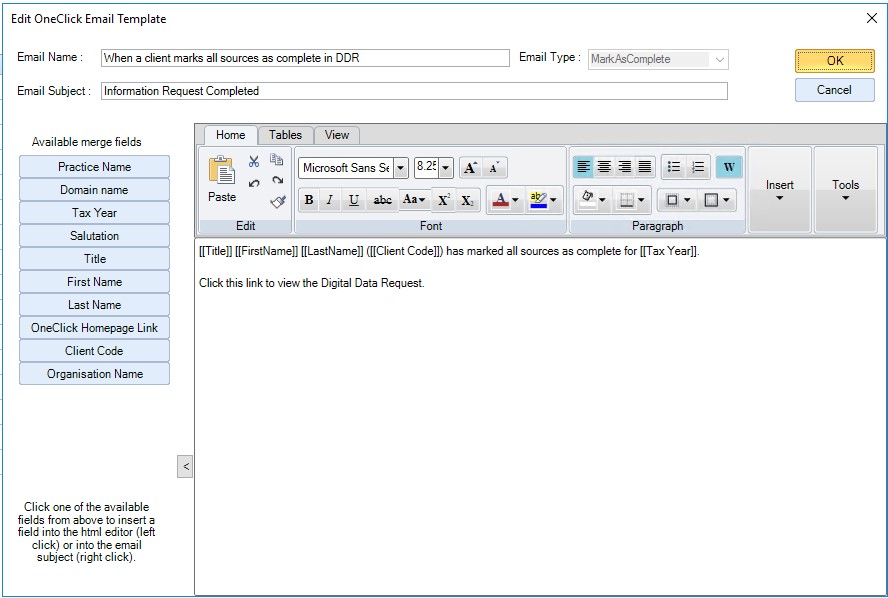
Task: Apply strikethrough formatting
Action: pyautogui.click(x=382, y=200)
